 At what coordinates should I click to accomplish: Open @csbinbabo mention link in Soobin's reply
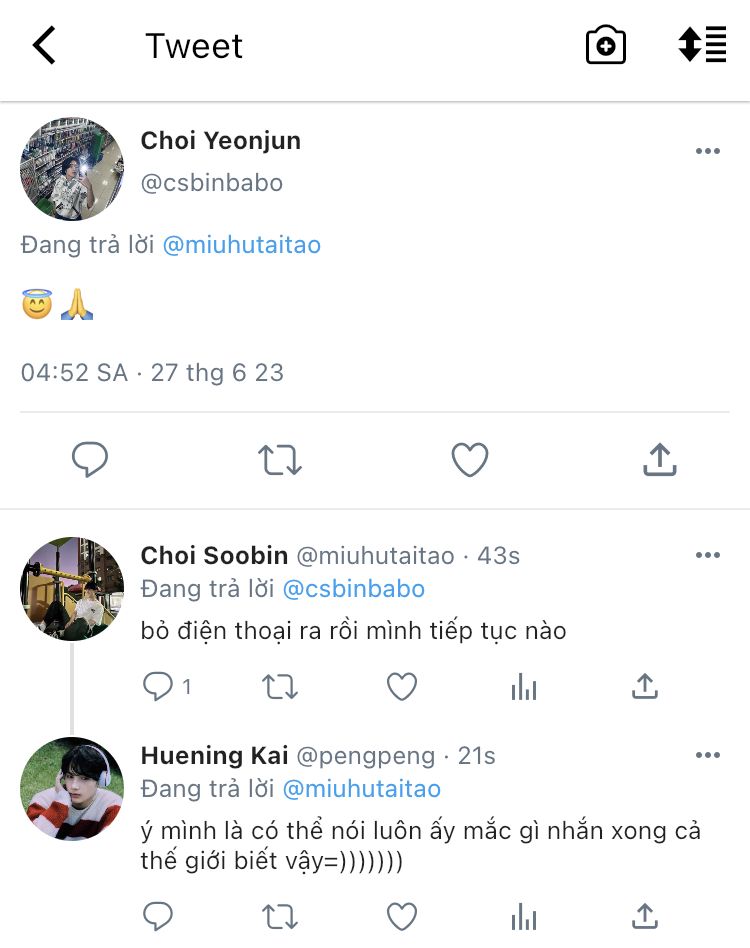tap(354, 589)
